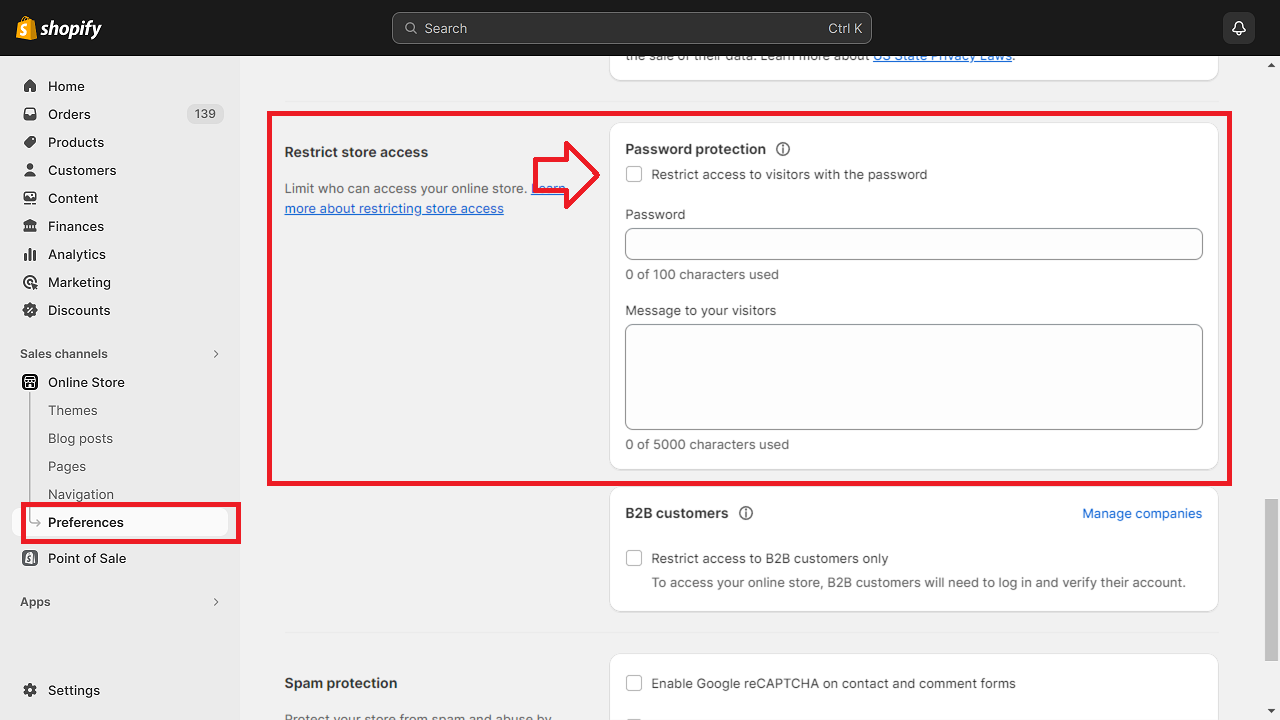Open the notifications bell
1280x720 pixels.
pos(1238,27)
